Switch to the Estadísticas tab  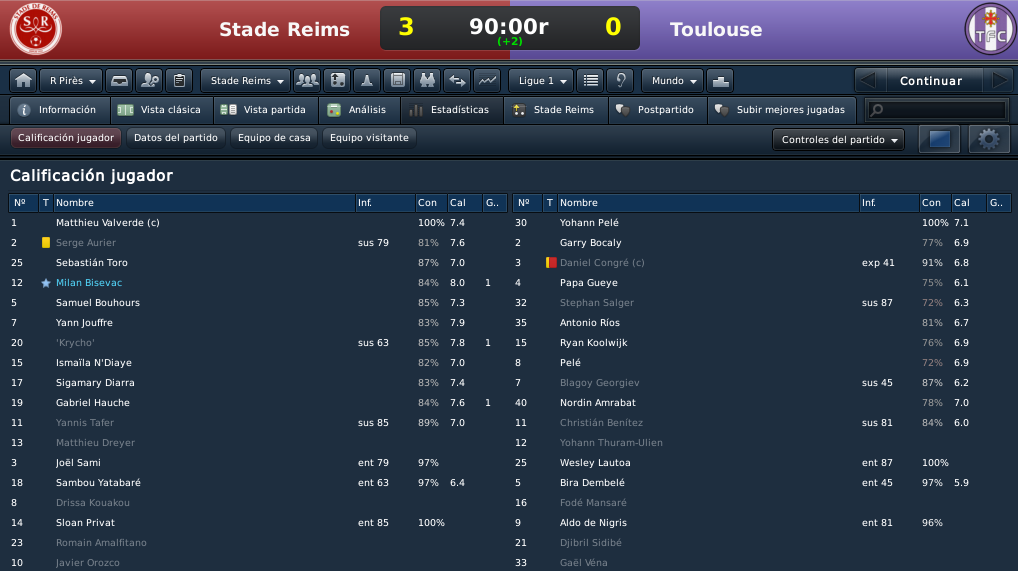pyautogui.click(x=450, y=110)
